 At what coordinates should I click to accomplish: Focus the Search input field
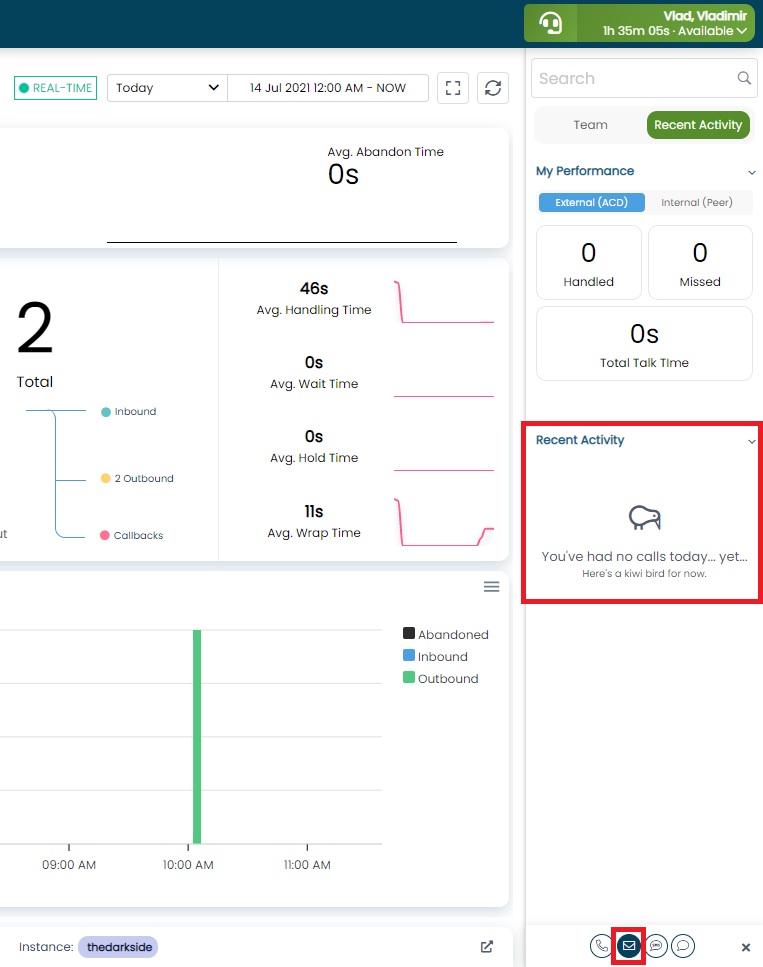(x=644, y=78)
